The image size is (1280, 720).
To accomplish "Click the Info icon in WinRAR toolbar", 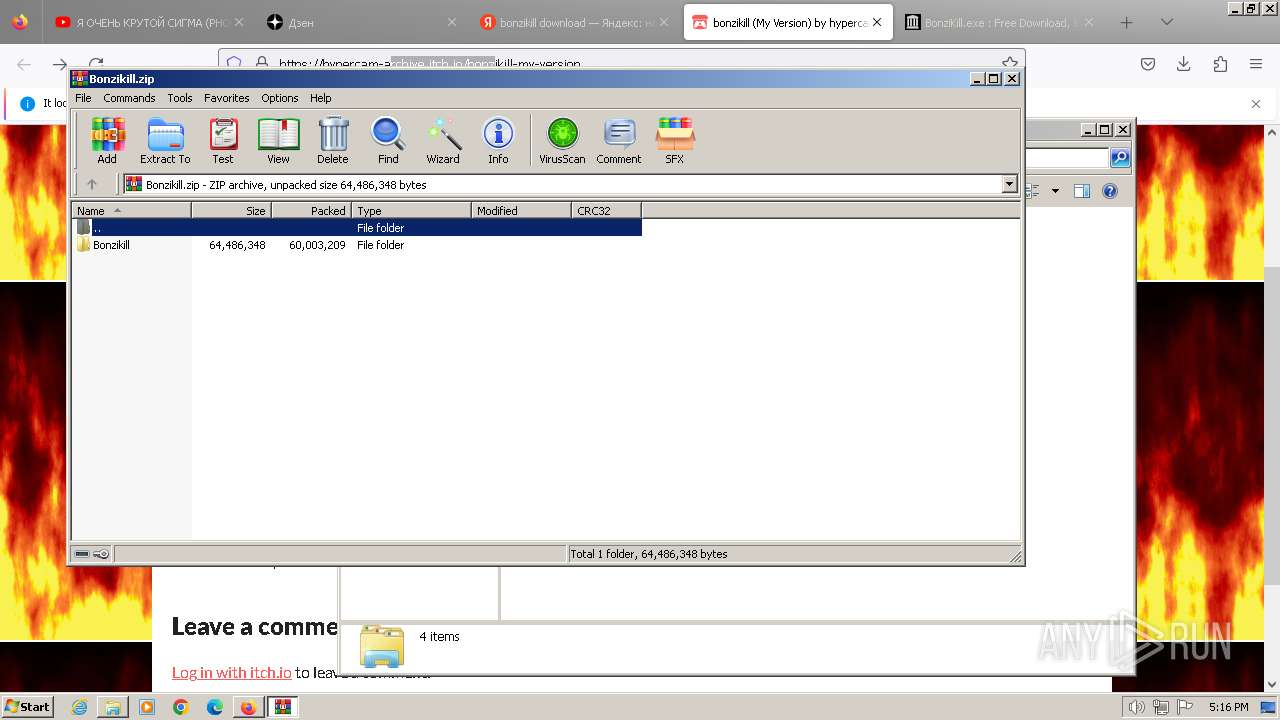I will coord(498,140).
